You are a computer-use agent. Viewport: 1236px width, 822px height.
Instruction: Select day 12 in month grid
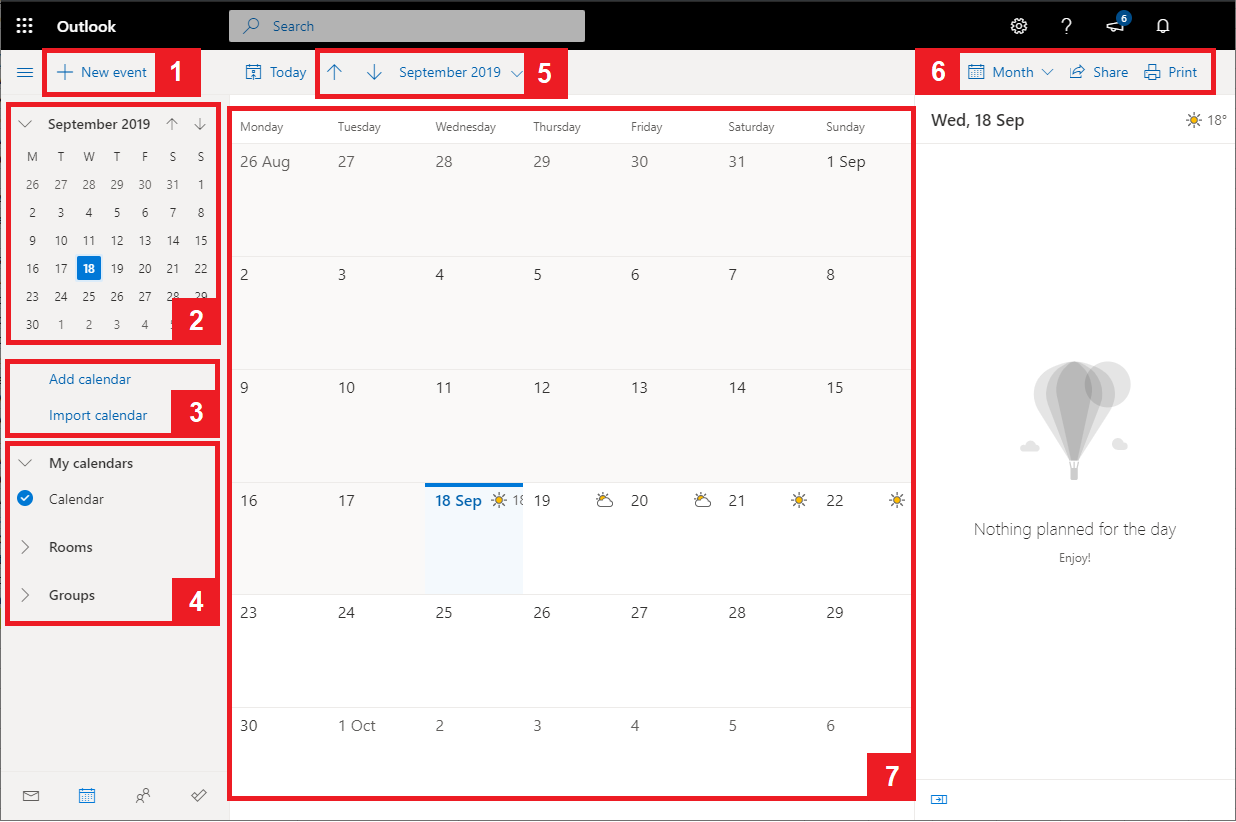[x=572, y=426]
